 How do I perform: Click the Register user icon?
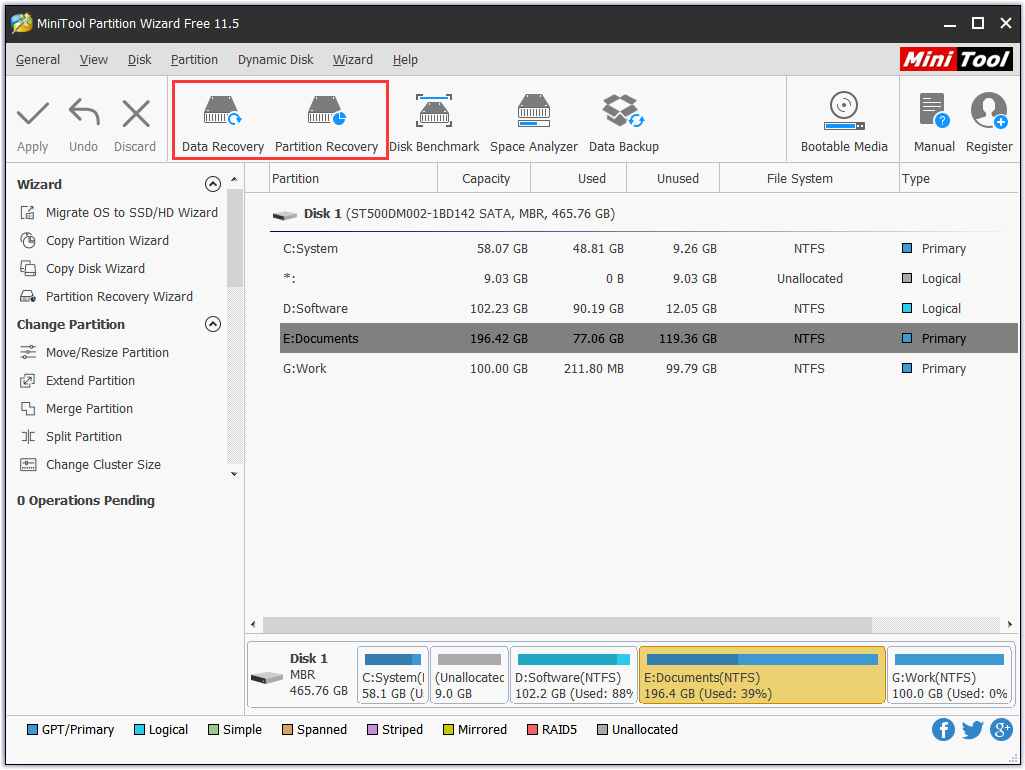click(x=988, y=110)
